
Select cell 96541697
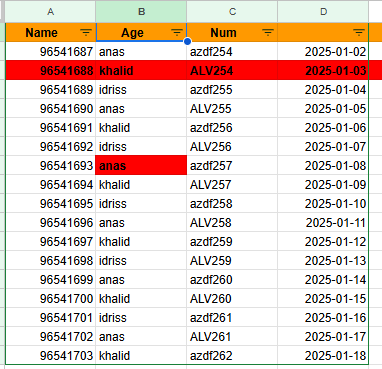(x=50, y=242)
